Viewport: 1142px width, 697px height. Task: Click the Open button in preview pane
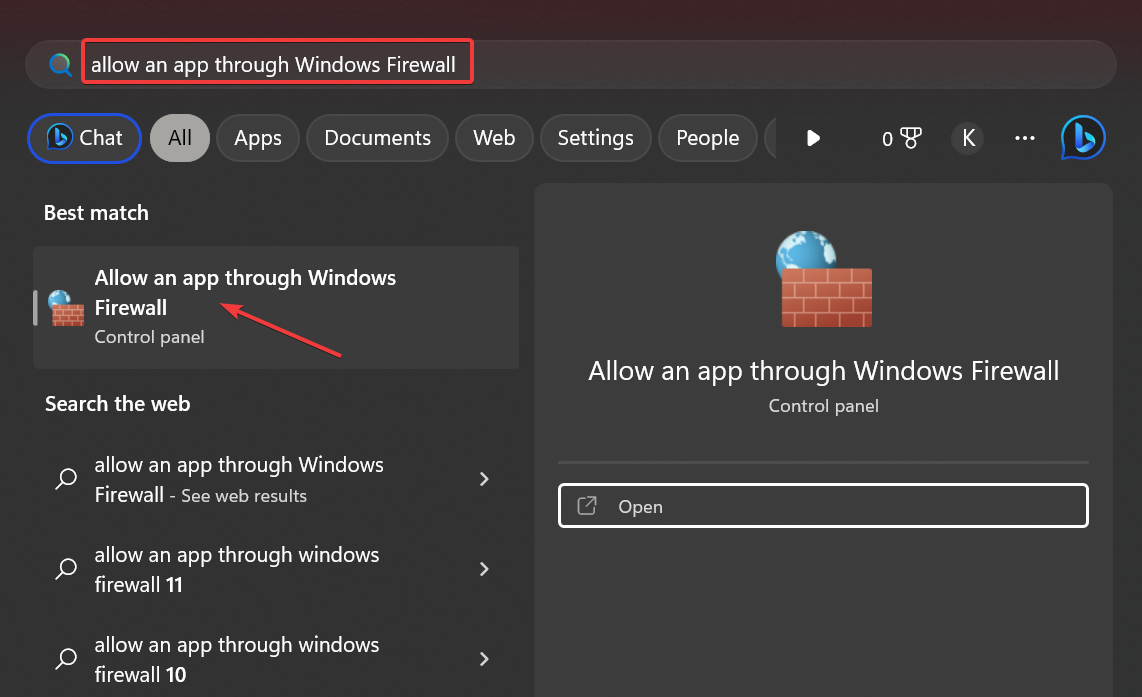point(823,505)
